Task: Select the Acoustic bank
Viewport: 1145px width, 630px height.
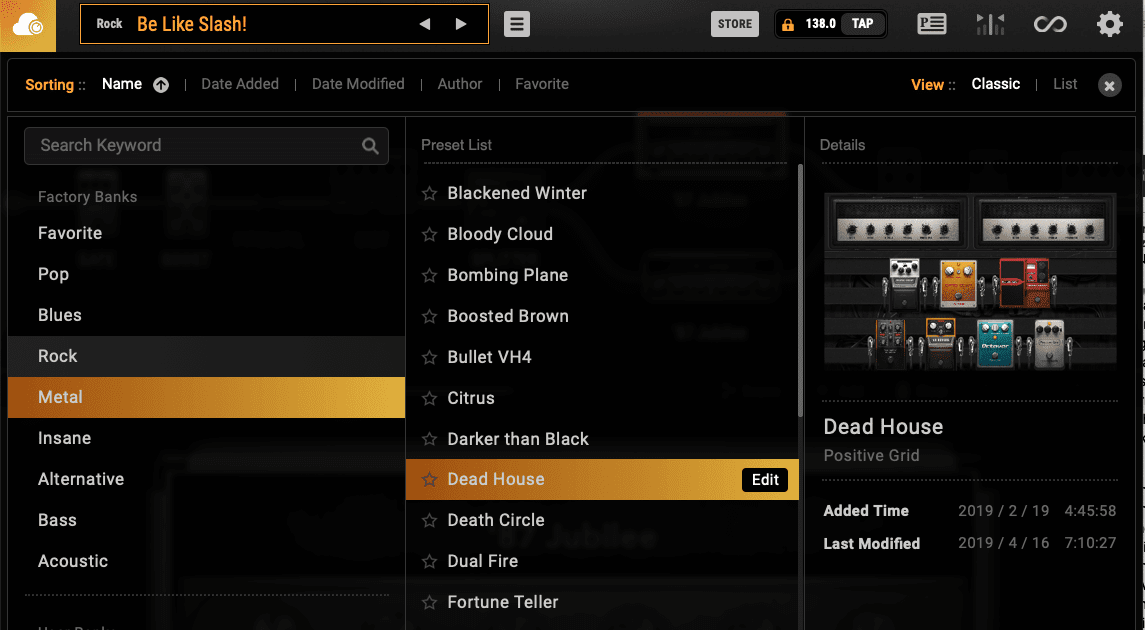Action: 206,561
